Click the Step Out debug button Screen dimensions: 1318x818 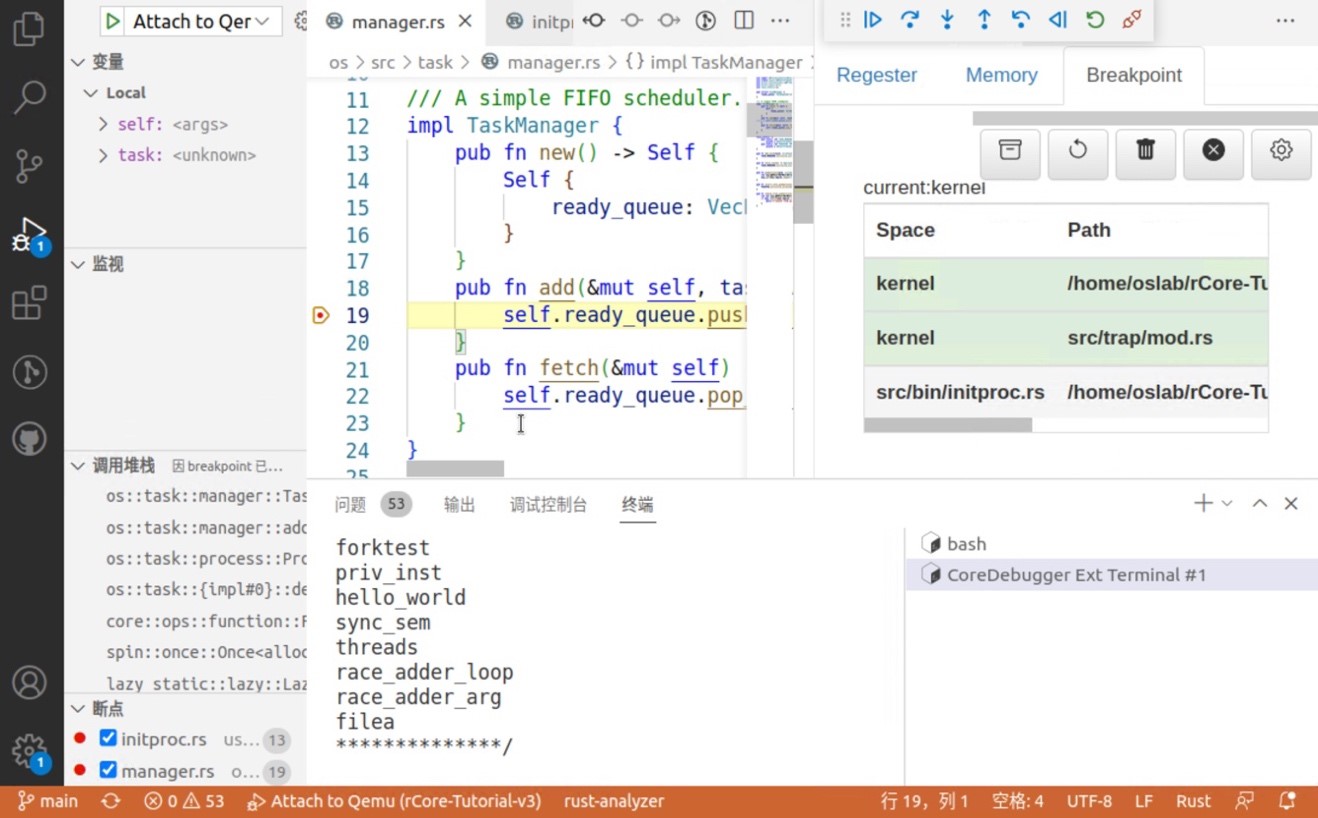pyautogui.click(x=984, y=20)
